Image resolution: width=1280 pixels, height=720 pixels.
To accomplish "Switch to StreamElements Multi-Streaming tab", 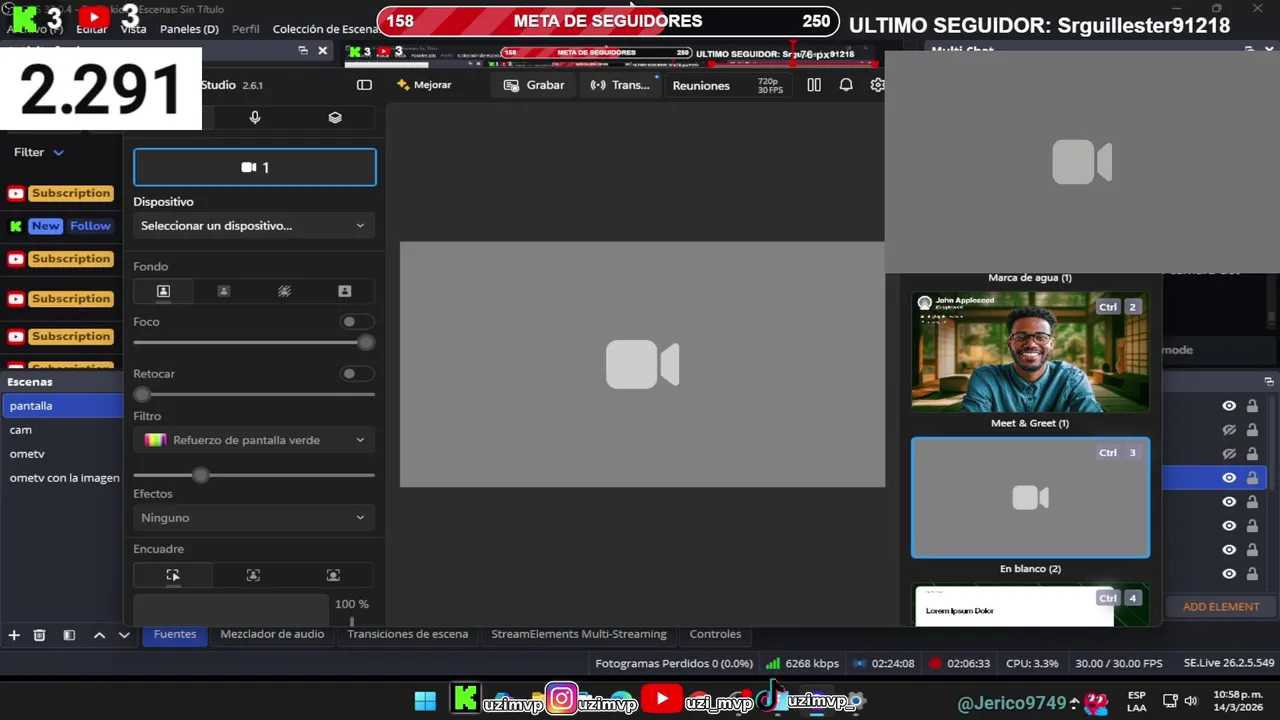I will click(x=578, y=634).
